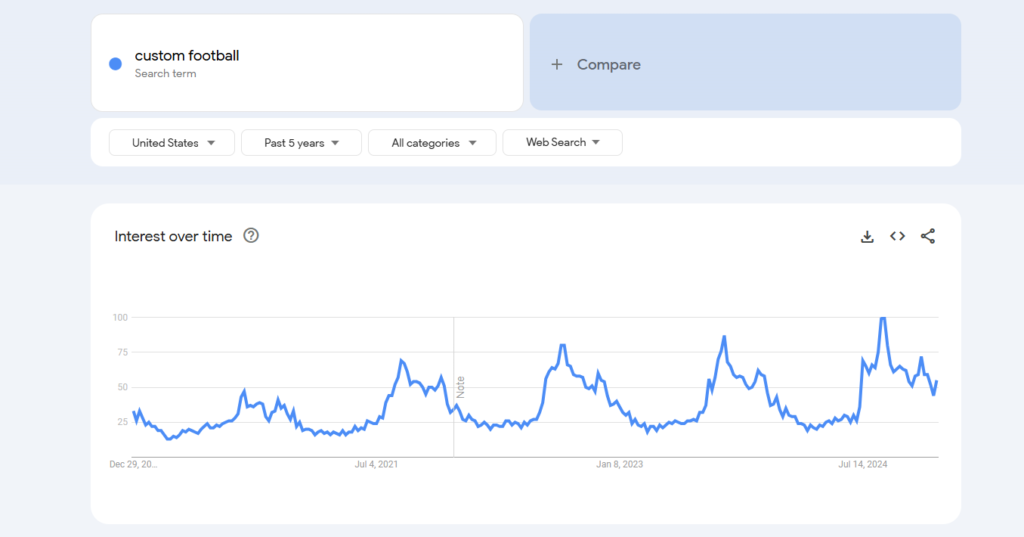
Task: Open the embed code icon
Action: tap(897, 237)
